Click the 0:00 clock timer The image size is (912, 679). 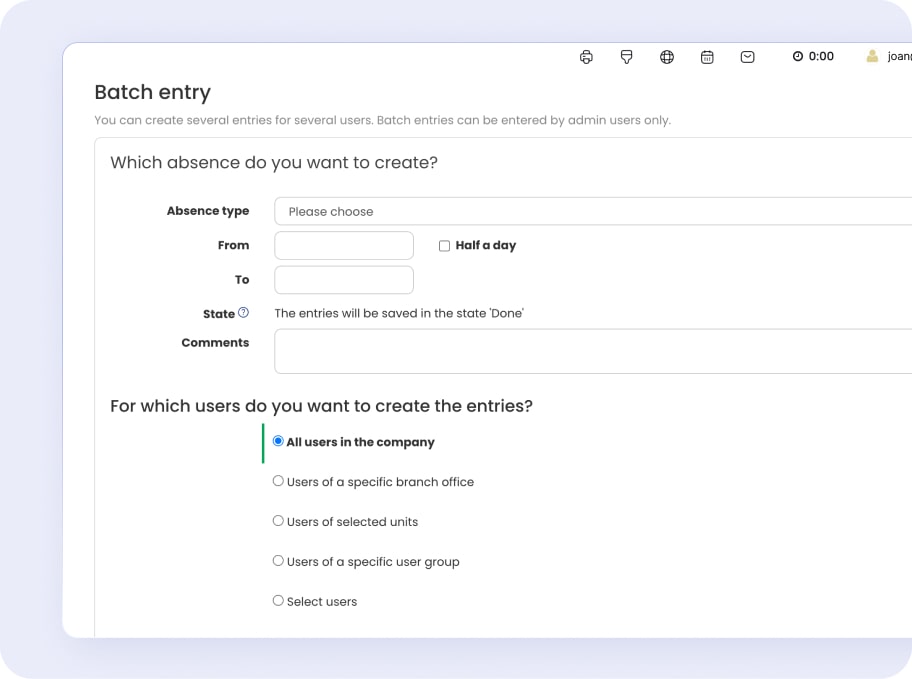(x=813, y=57)
